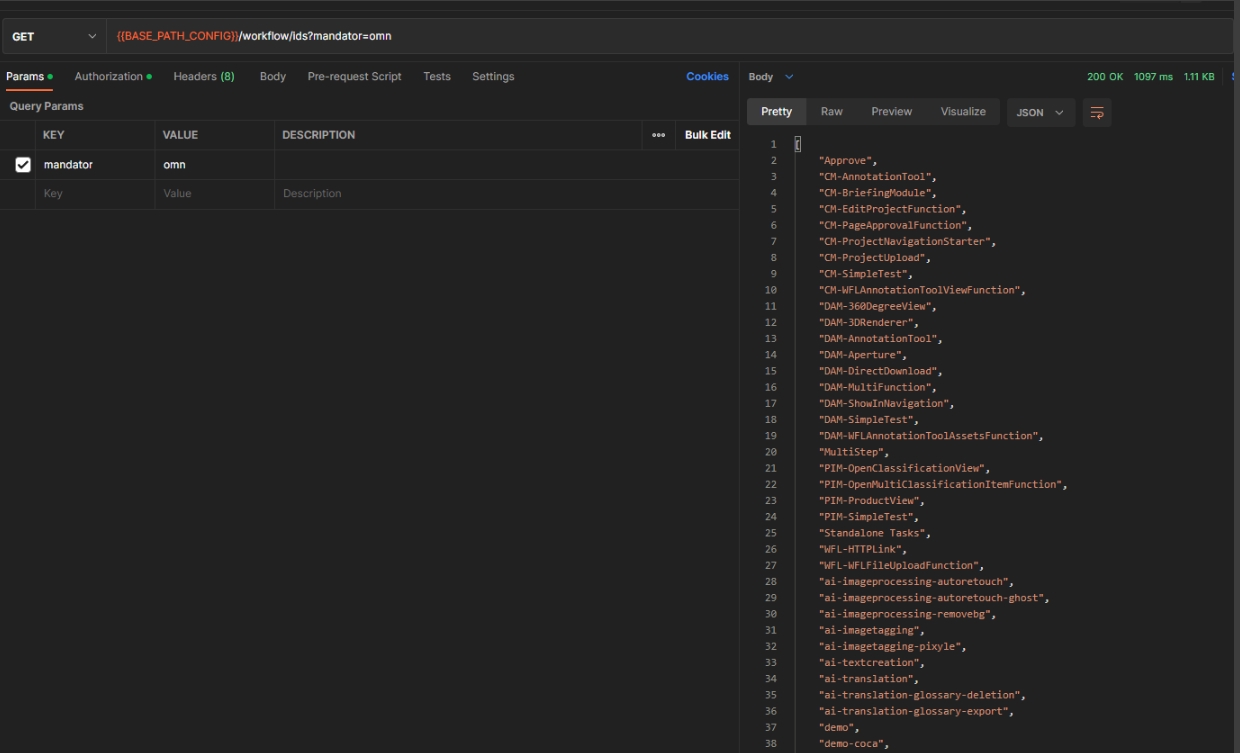
Task: Expand the JSON format dropdown
Action: coord(1040,113)
